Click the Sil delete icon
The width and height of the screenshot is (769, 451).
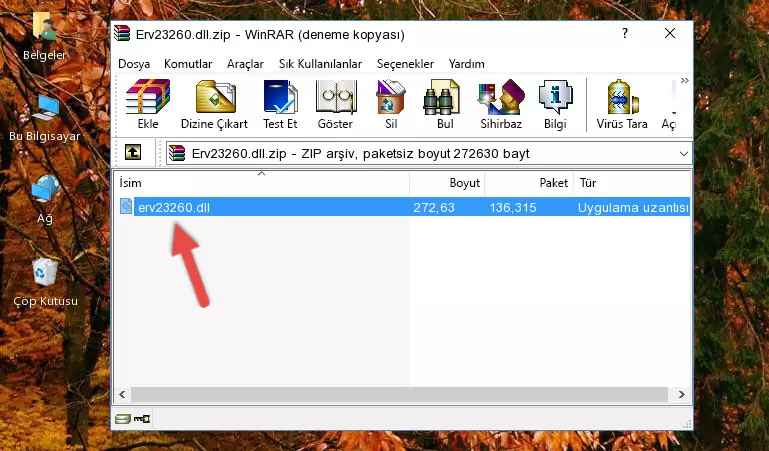[391, 104]
